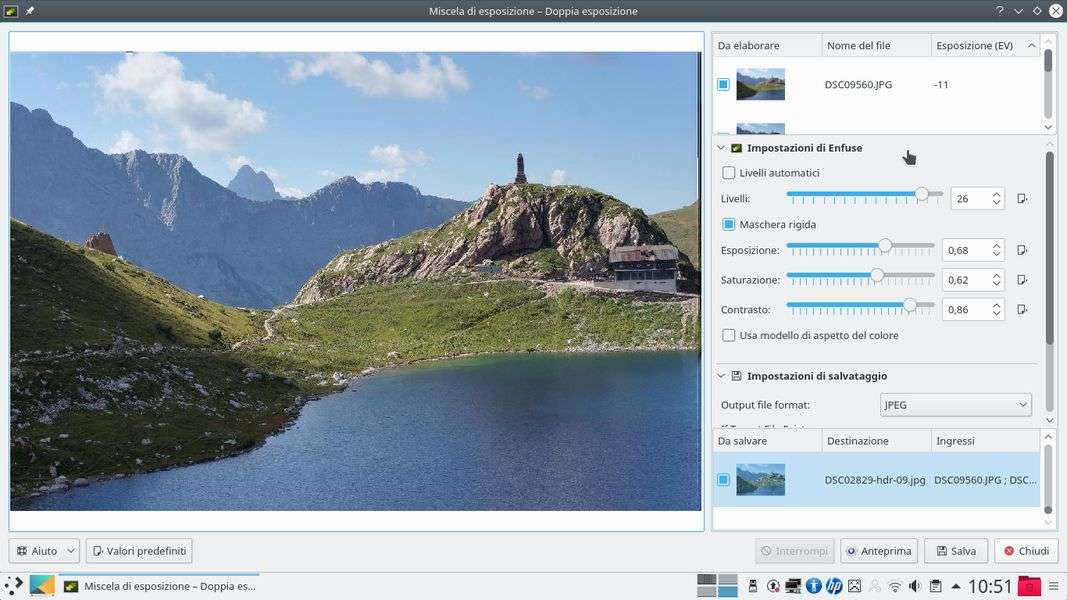Viewport: 1067px width, 600px height.
Task: Reset Saturazione to its default value
Action: (x=1021, y=280)
